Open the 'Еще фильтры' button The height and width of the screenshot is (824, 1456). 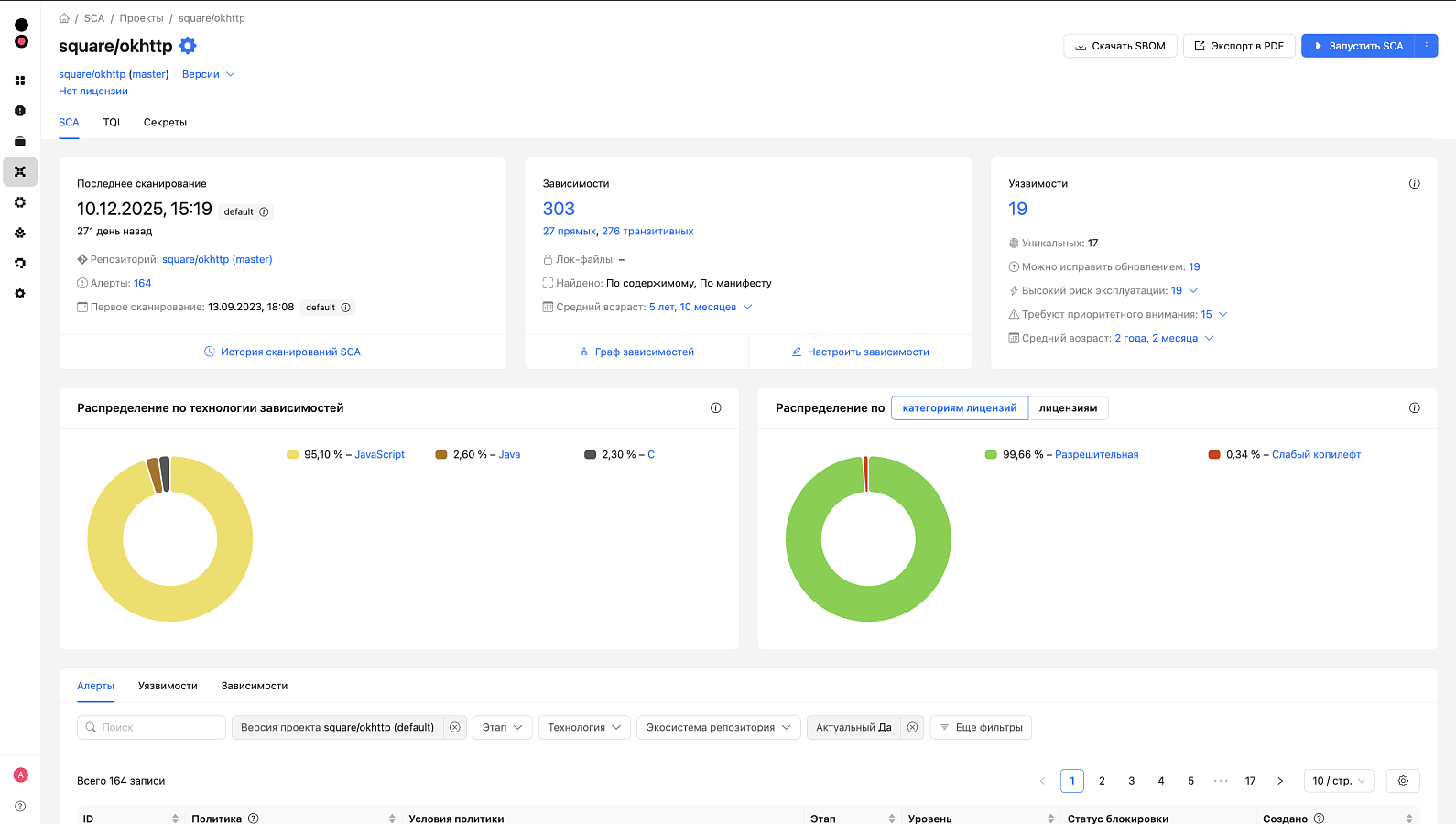[981, 728]
